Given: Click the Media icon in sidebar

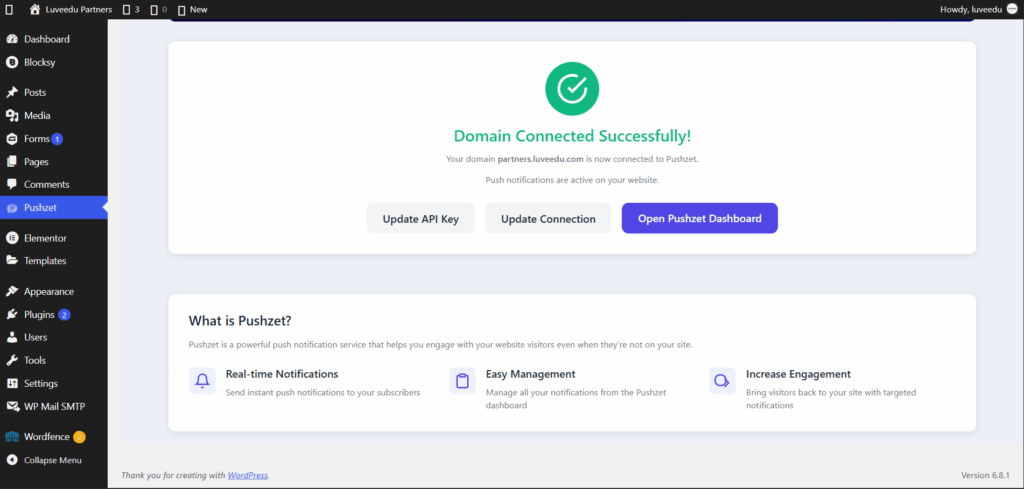Looking at the screenshot, I should tap(12, 116).
